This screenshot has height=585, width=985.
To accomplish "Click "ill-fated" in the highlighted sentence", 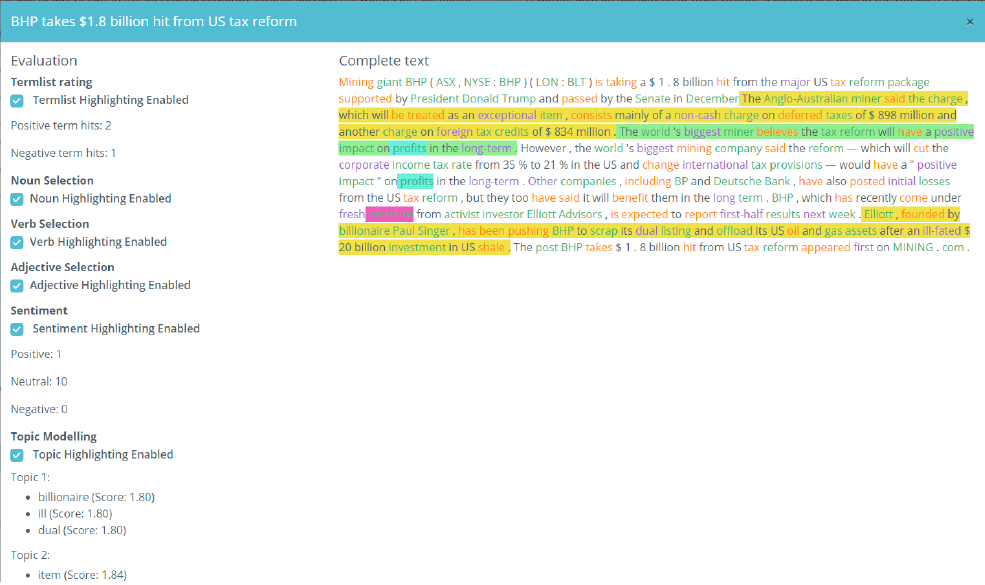I will pos(942,231).
